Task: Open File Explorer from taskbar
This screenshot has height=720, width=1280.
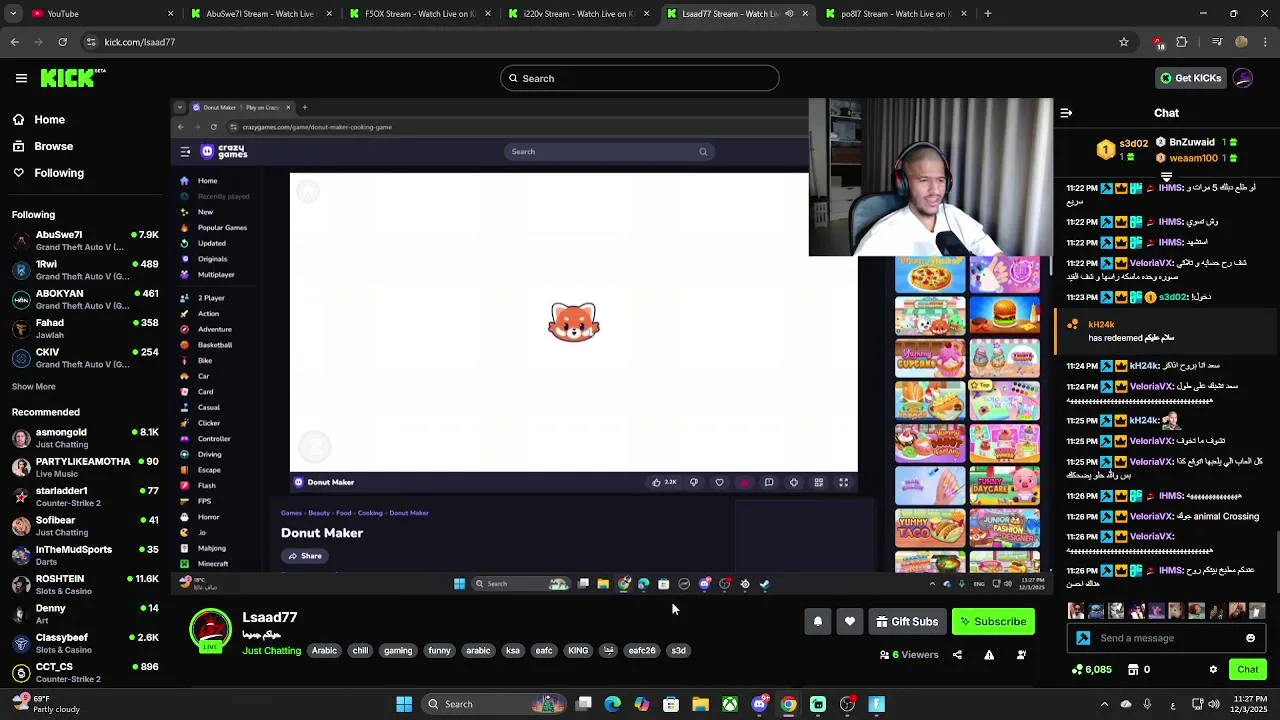Action: 701,704
